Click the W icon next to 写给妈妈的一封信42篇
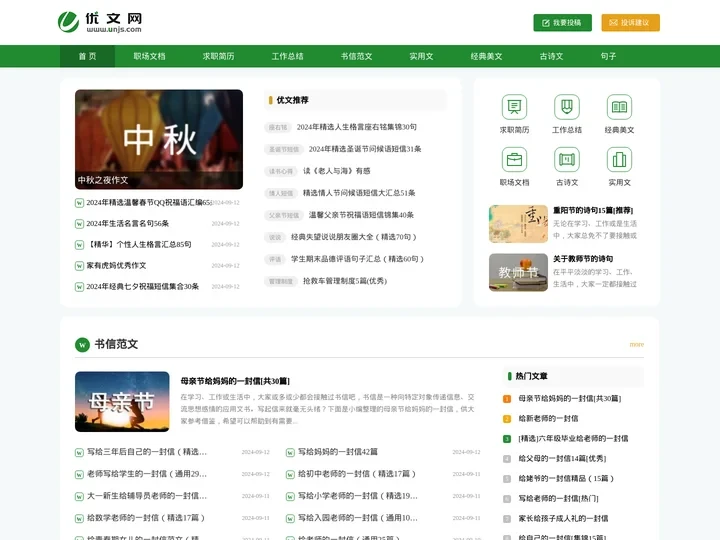This screenshot has height=540, width=720. (x=290, y=452)
